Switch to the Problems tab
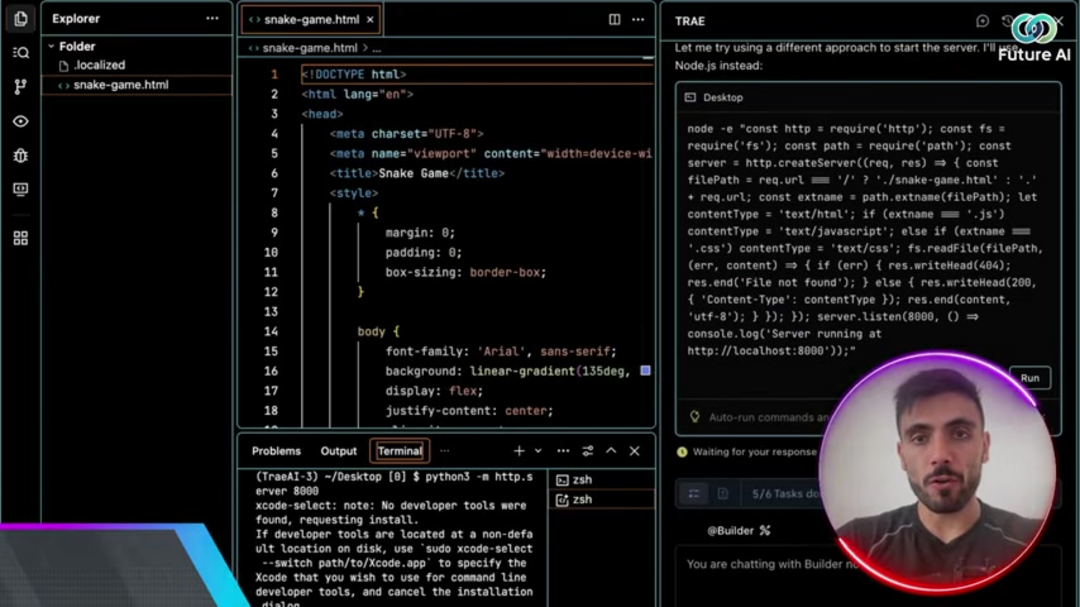Image resolution: width=1080 pixels, height=607 pixels. click(x=276, y=451)
